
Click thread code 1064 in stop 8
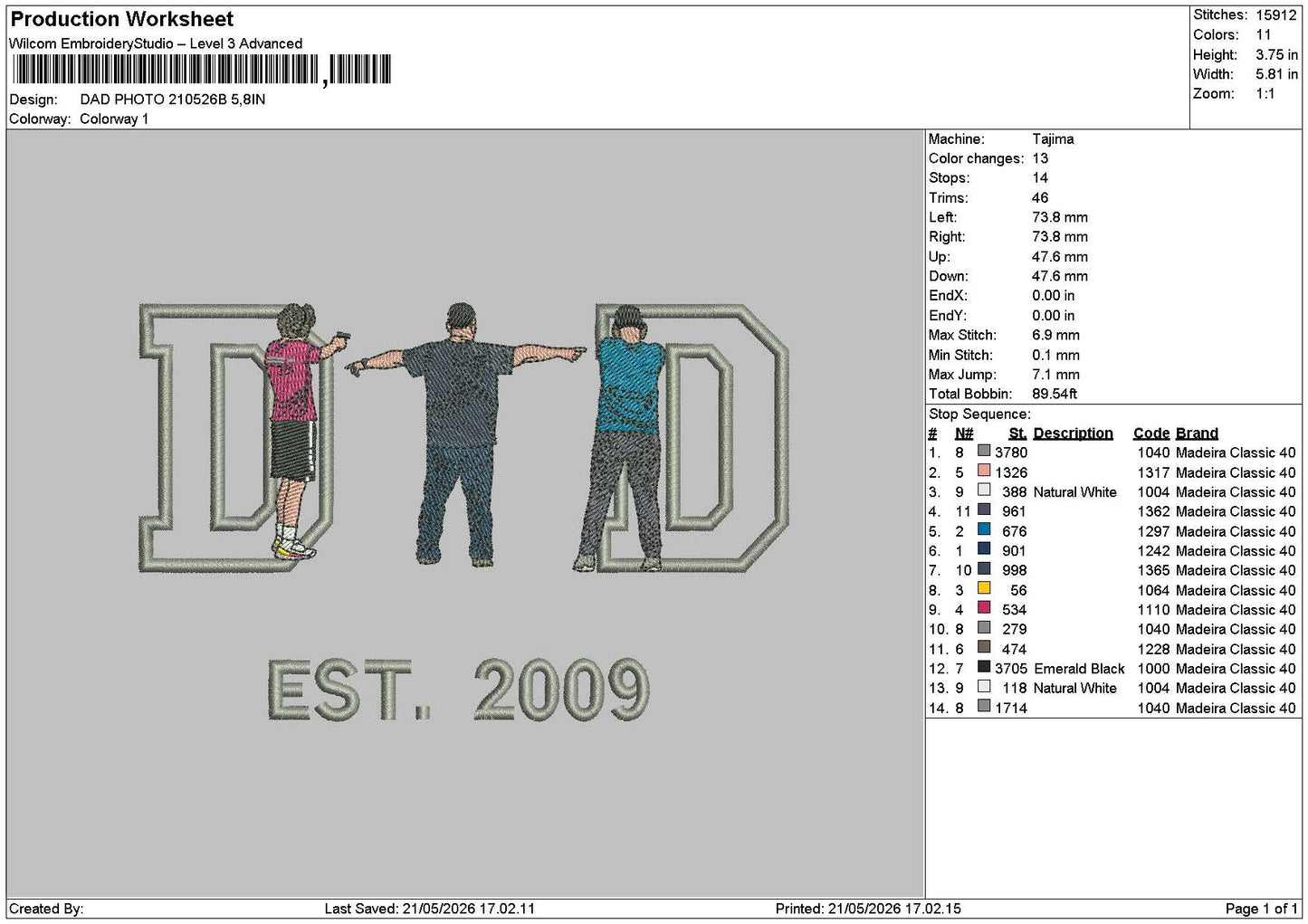coord(1153,590)
